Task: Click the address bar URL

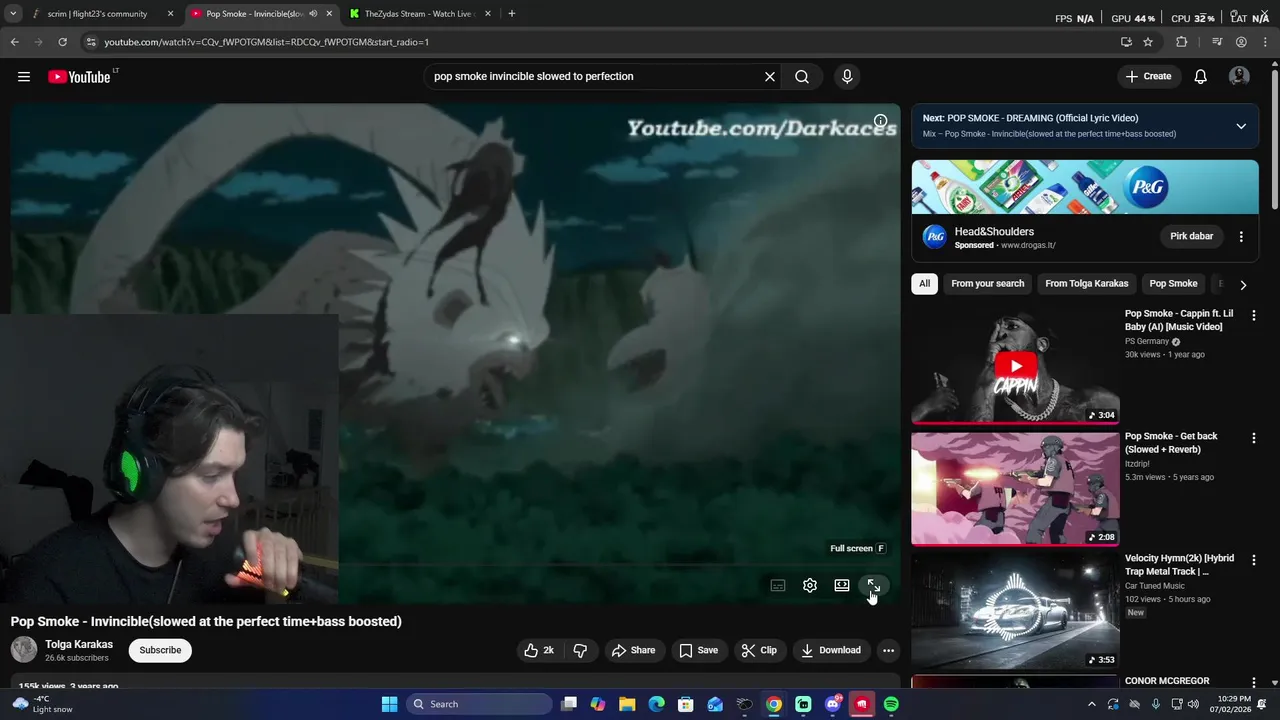Action: tap(266, 42)
